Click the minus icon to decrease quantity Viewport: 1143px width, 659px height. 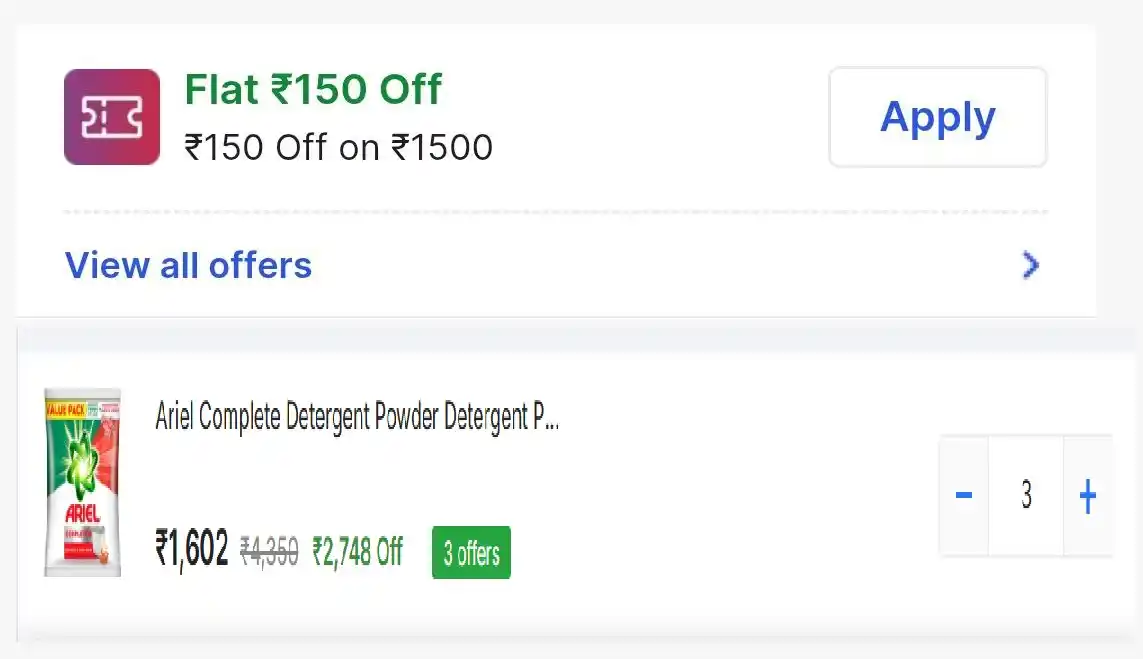(962, 495)
